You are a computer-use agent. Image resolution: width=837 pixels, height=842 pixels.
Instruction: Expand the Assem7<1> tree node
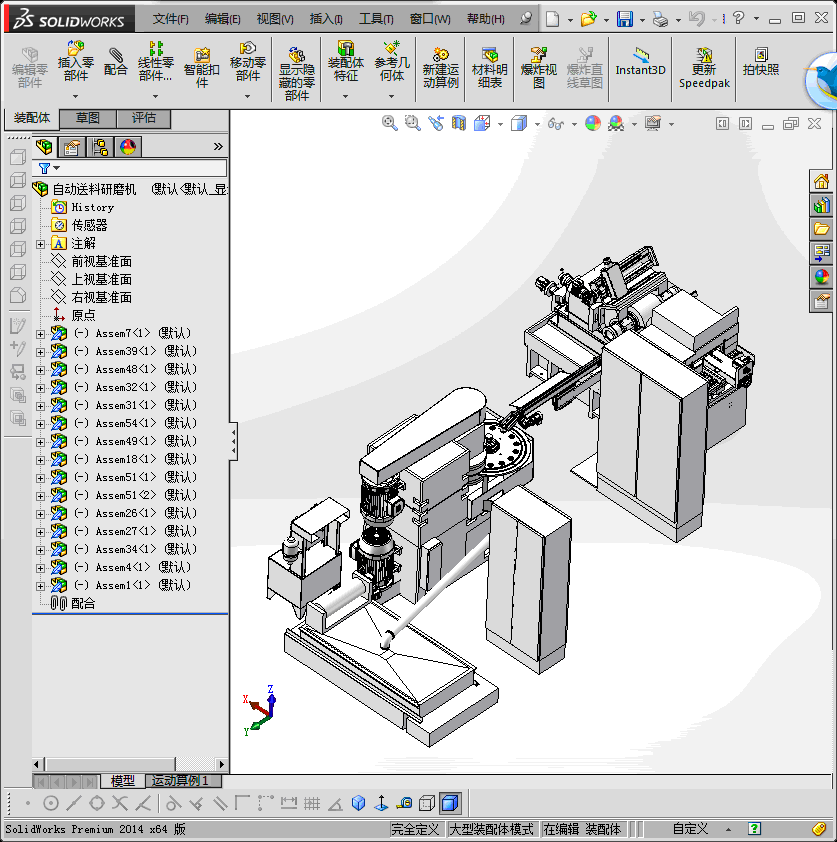coord(40,334)
